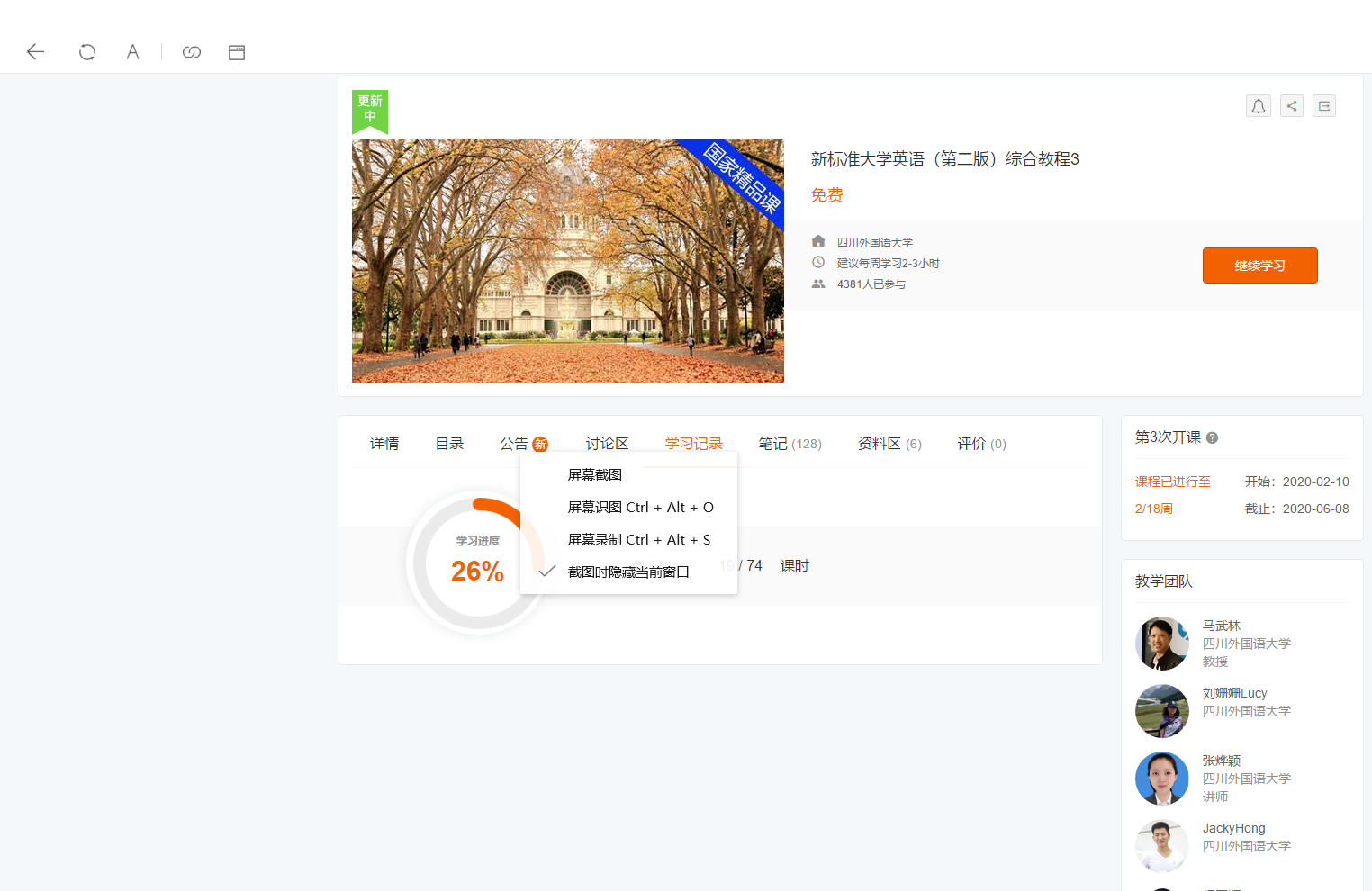Click the 免费 price label

point(826,195)
